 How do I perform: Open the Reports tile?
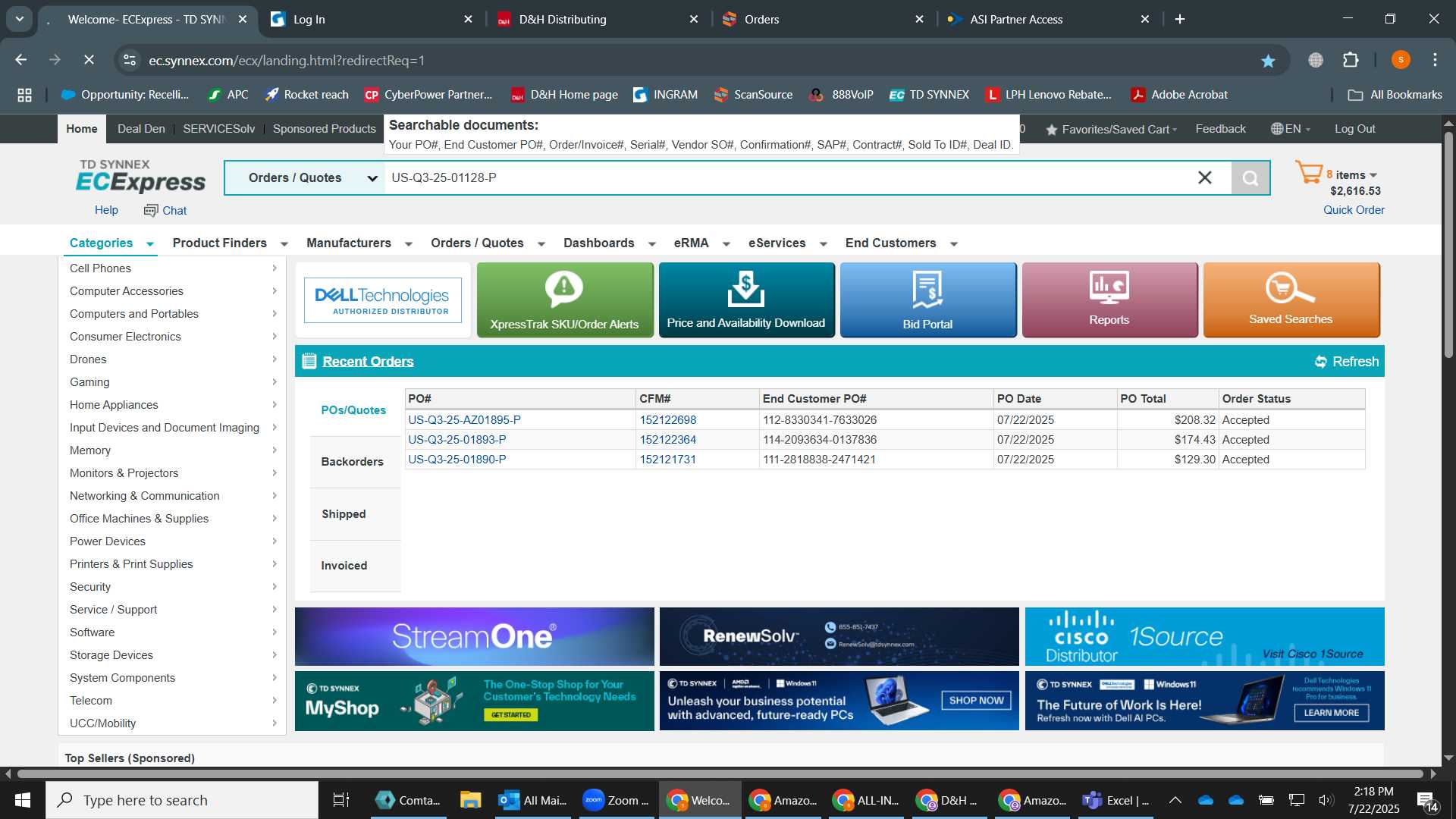coord(1109,300)
